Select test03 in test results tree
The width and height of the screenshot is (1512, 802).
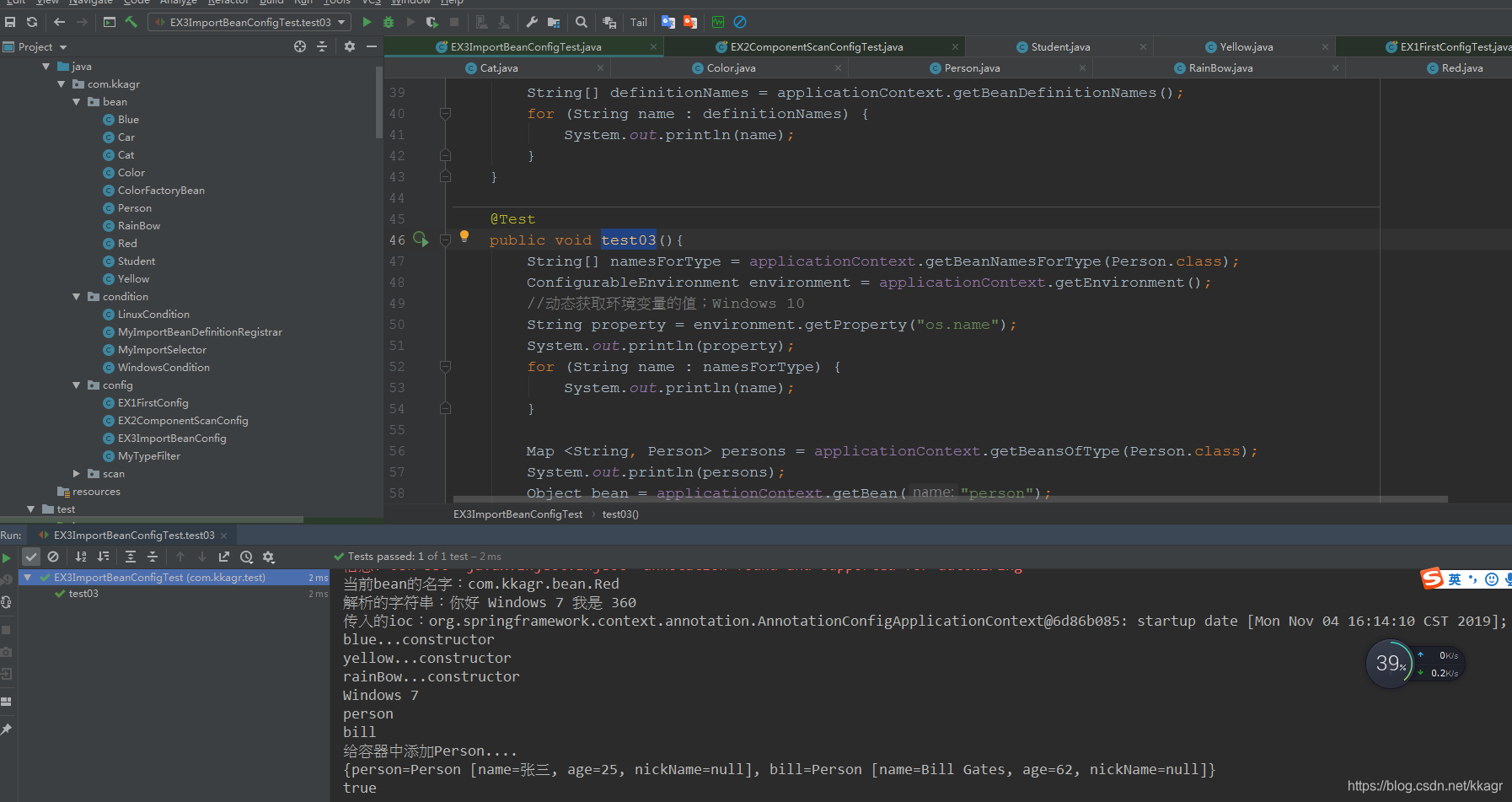pos(83,594)
